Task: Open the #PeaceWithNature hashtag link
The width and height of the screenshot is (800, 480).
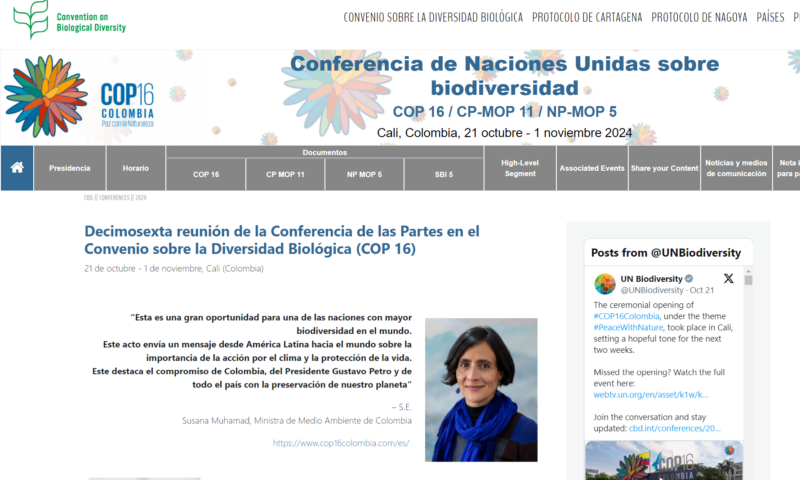Action: coord(628,327)
